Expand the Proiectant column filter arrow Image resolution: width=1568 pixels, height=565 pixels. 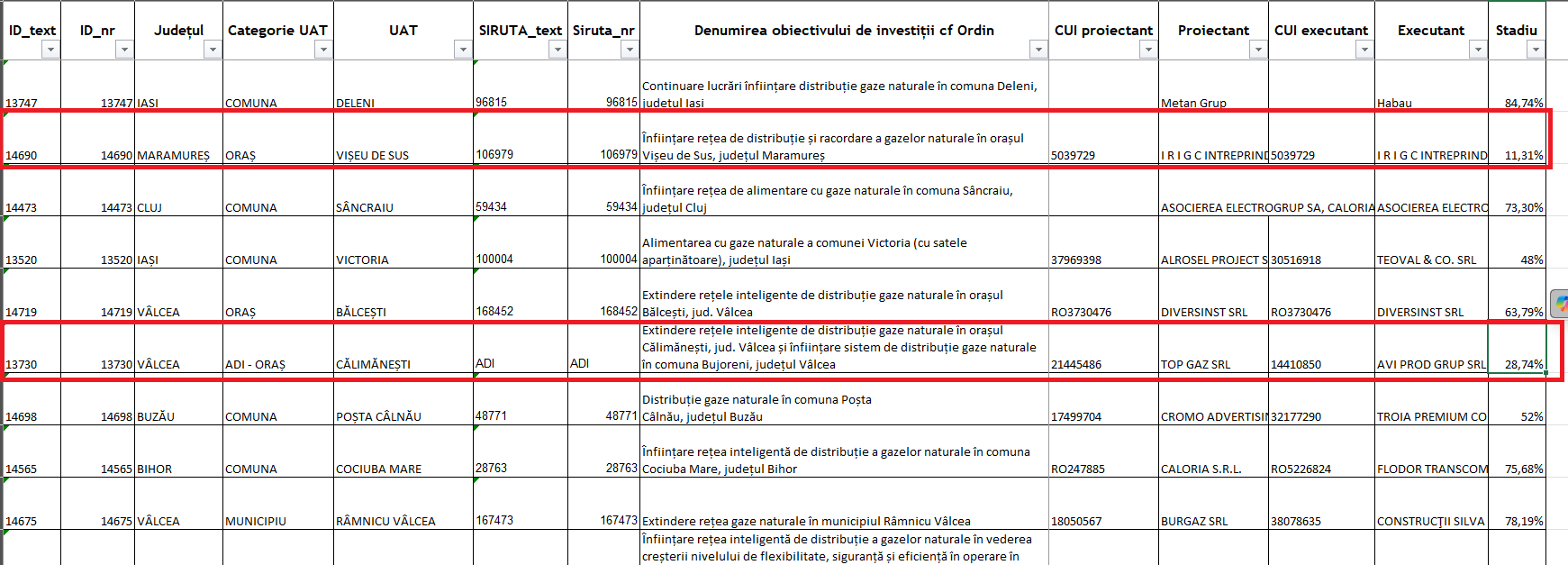[1258, 50]
